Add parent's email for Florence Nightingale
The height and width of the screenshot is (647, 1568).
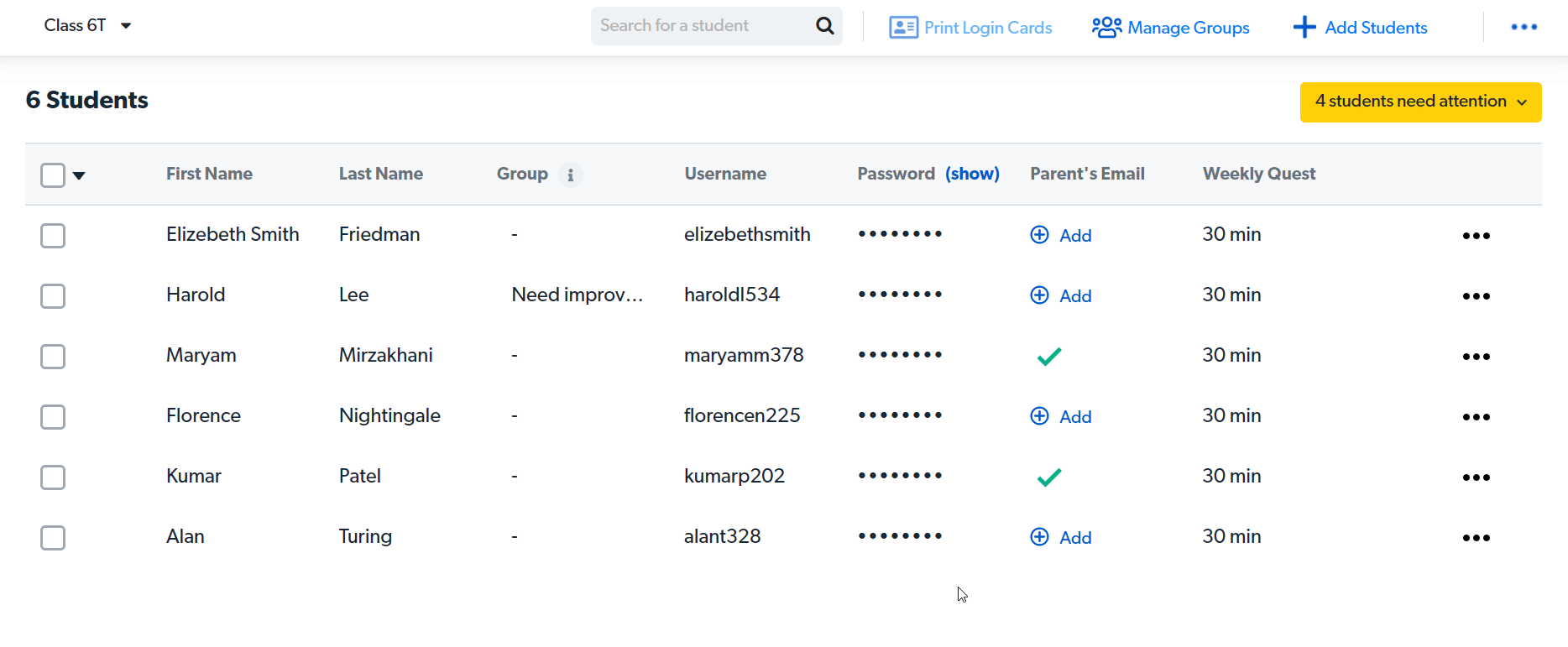tap(1061, 417)
